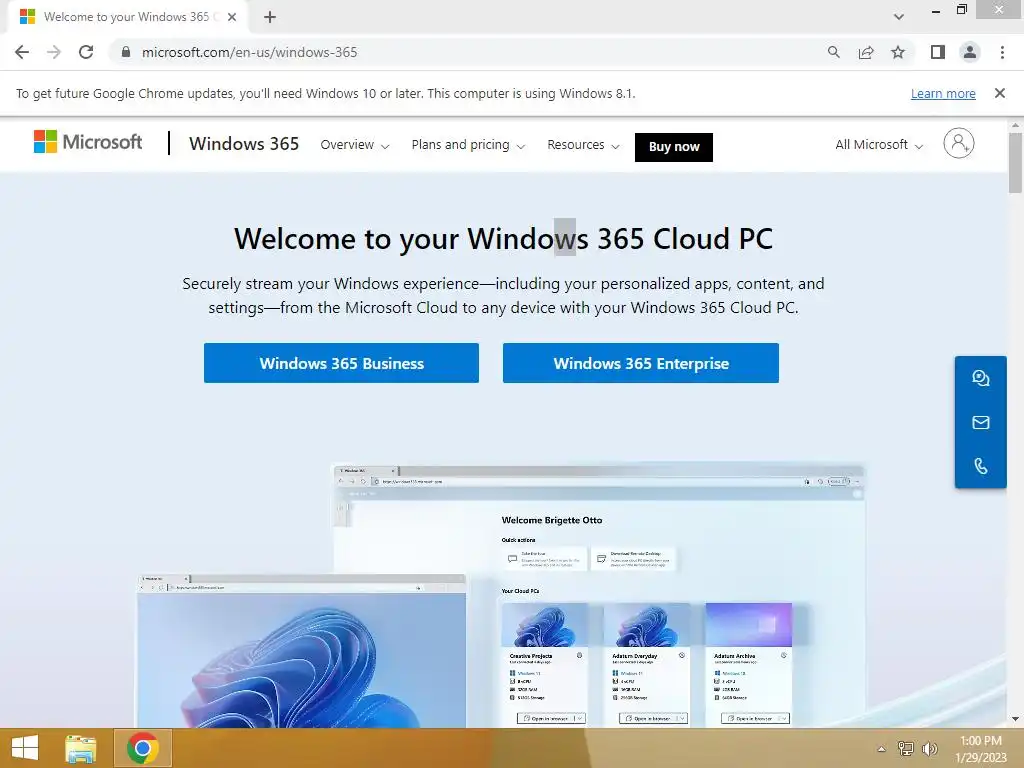Expand the Plans and pricing menu
This screenshot has height=768, width=1024.
(x=468, y=145)
